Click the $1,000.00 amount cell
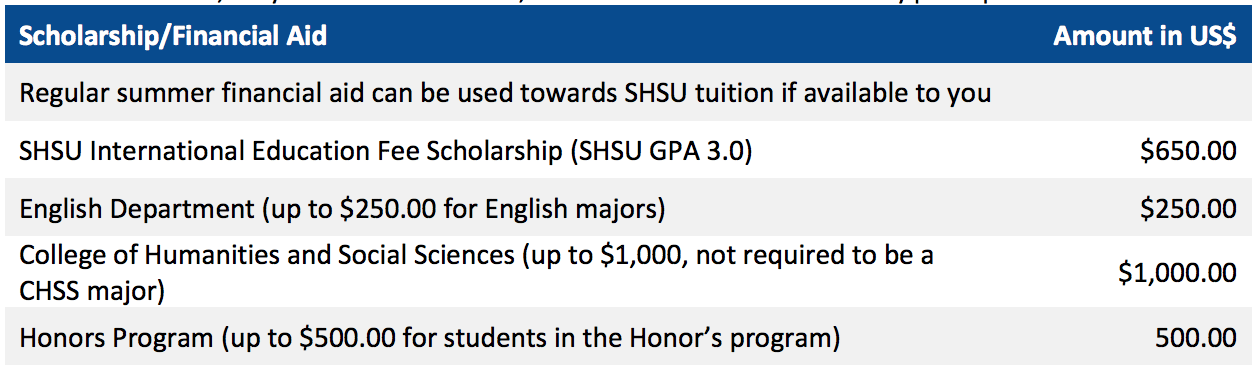The image size is (1256, 370). (1178, 272)
